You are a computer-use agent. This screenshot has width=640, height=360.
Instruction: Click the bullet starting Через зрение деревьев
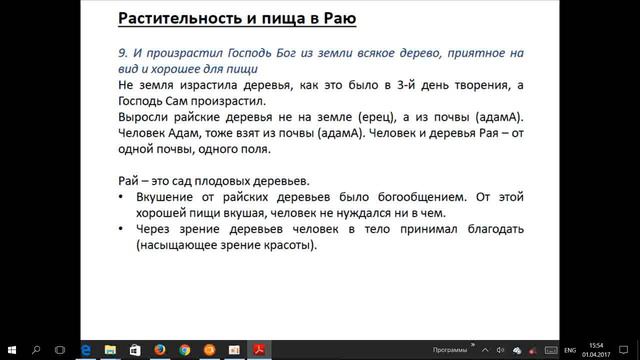coord(330,237)
